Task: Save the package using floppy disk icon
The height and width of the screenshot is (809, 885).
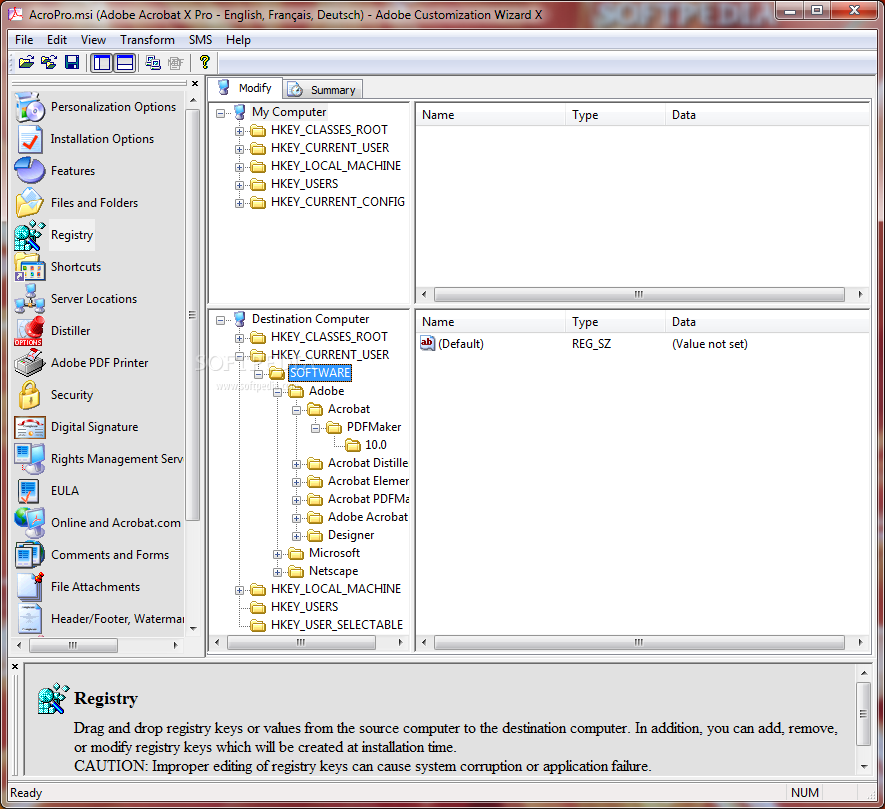Action: click(x=72, y=62)
